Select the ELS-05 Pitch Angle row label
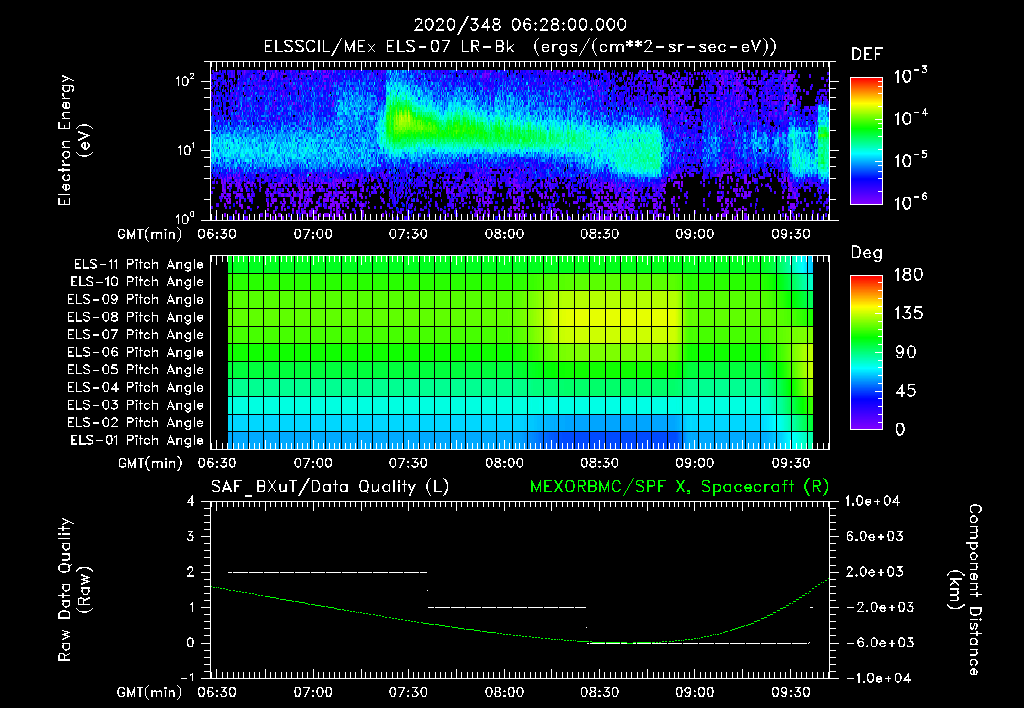This screenshot has width=1024, height=708. click(x=136, y=370)
